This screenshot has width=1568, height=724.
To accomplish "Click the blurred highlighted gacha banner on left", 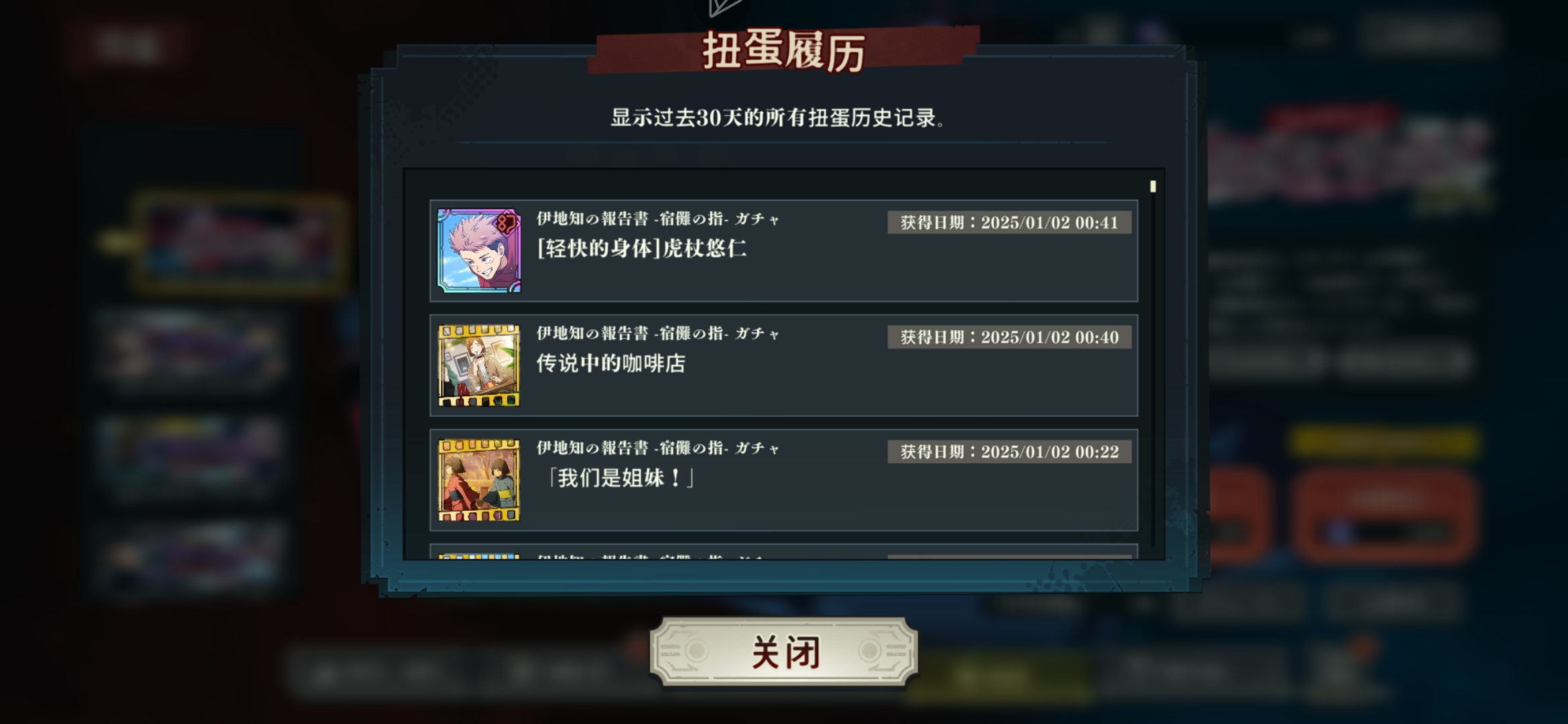I will coord(238,243).
